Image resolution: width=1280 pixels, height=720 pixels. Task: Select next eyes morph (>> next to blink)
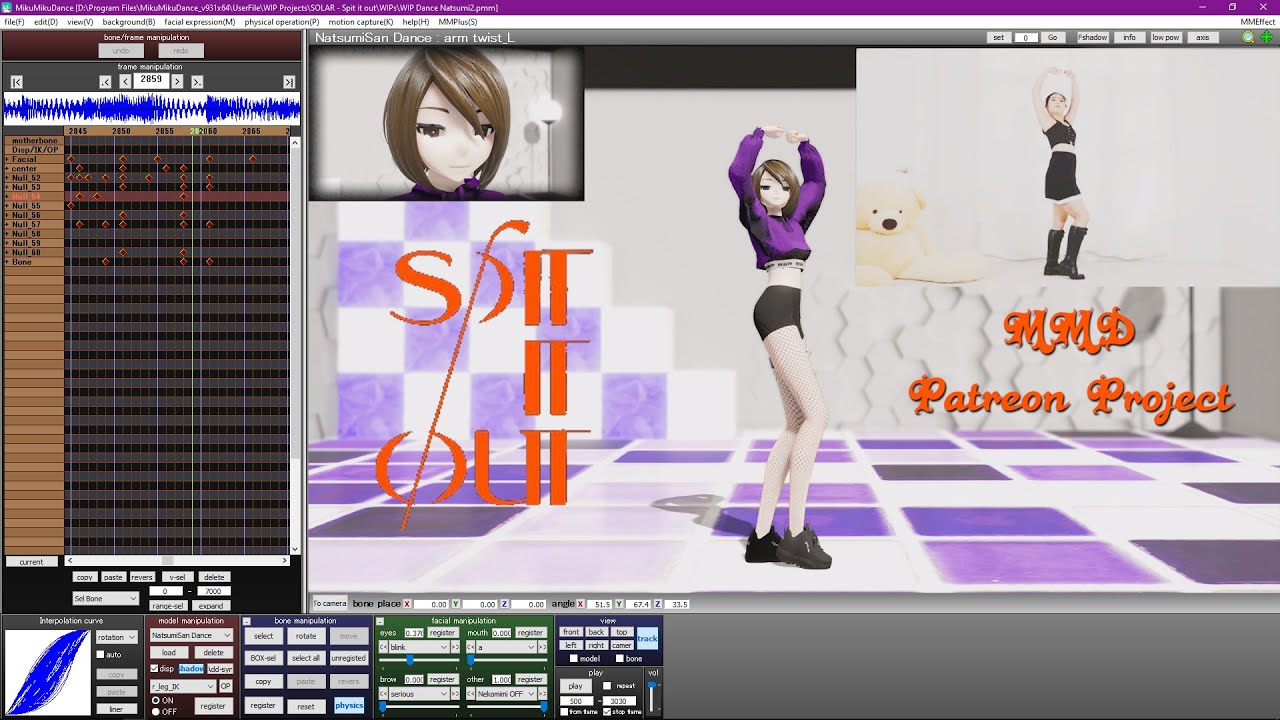click(x=455, y=647)
